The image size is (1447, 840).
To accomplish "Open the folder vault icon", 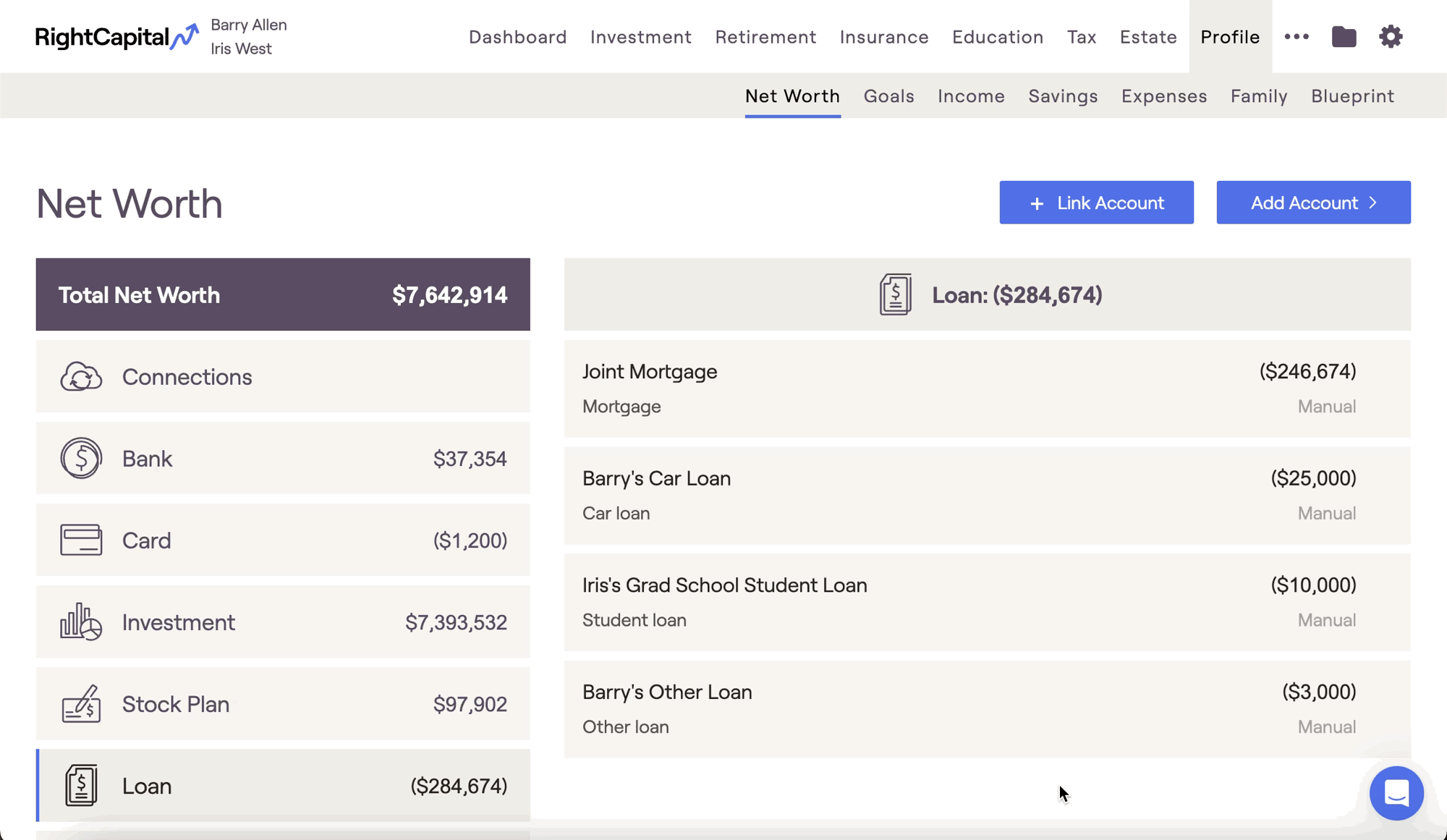I will (1344, 36).
